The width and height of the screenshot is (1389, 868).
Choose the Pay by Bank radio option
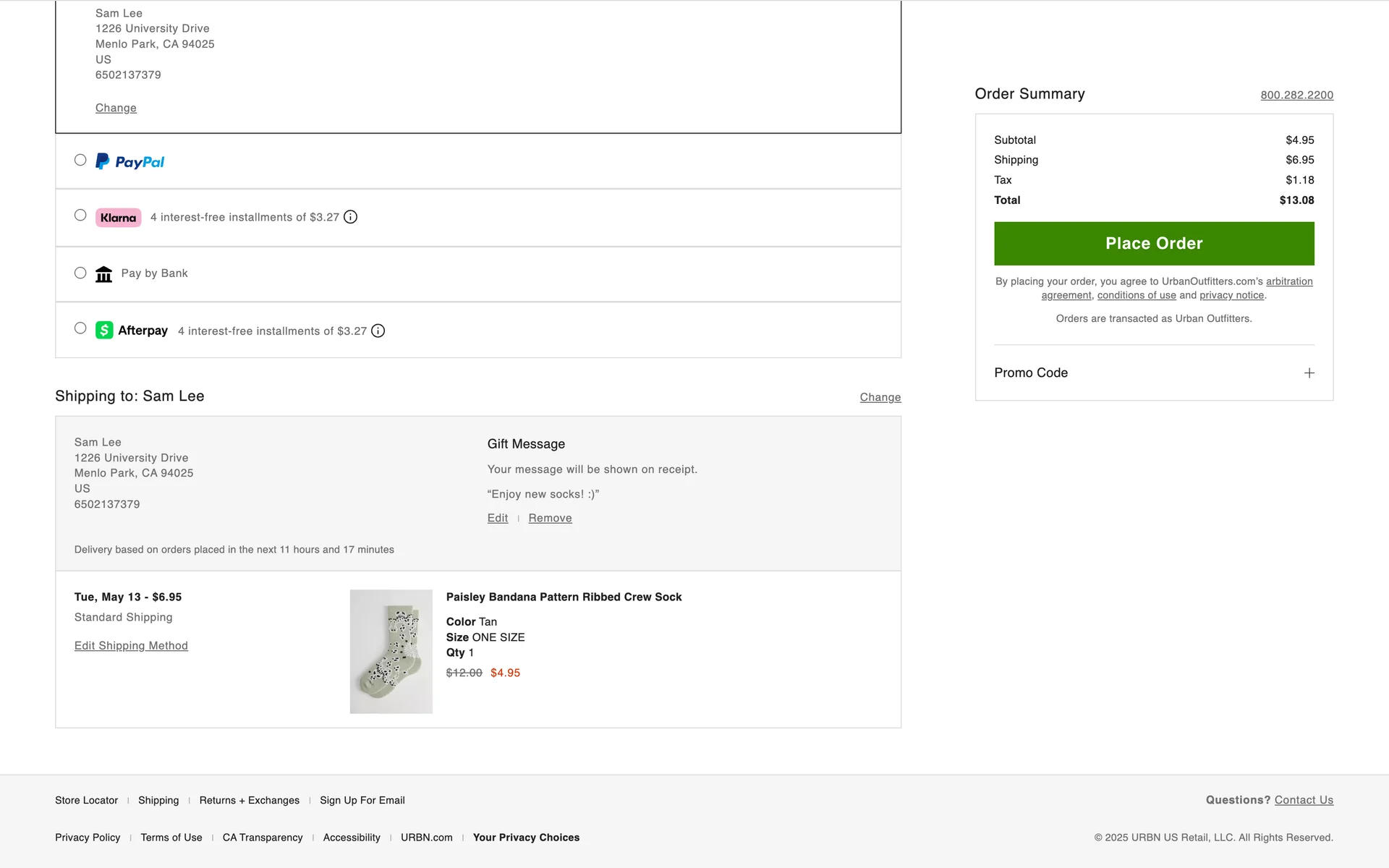click(80, 273)
